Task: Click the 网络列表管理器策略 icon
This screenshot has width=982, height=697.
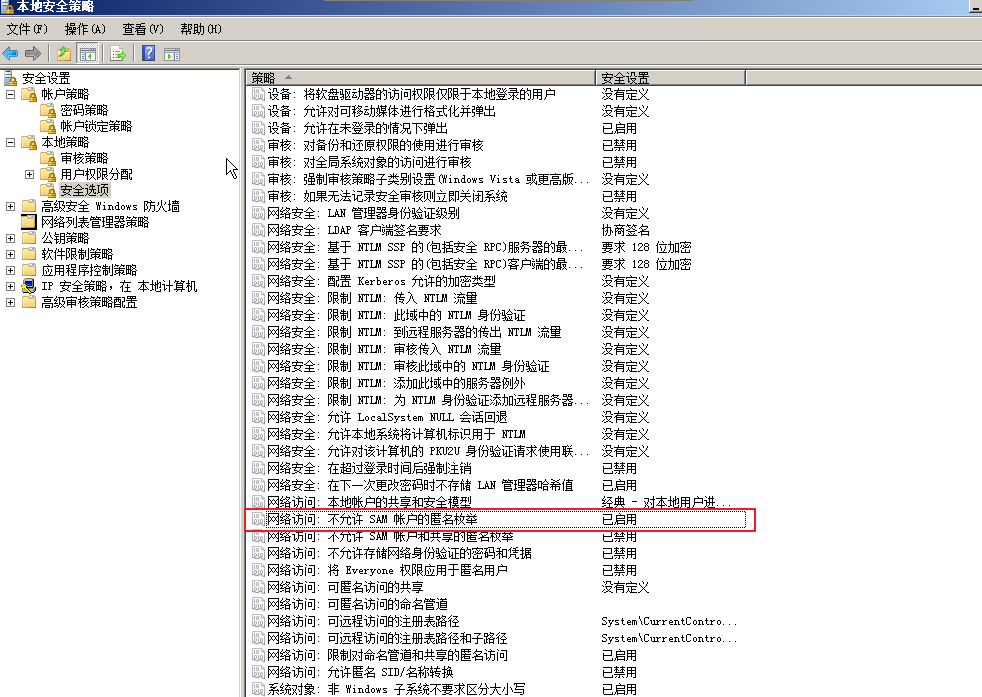Action: click(29, 222)
